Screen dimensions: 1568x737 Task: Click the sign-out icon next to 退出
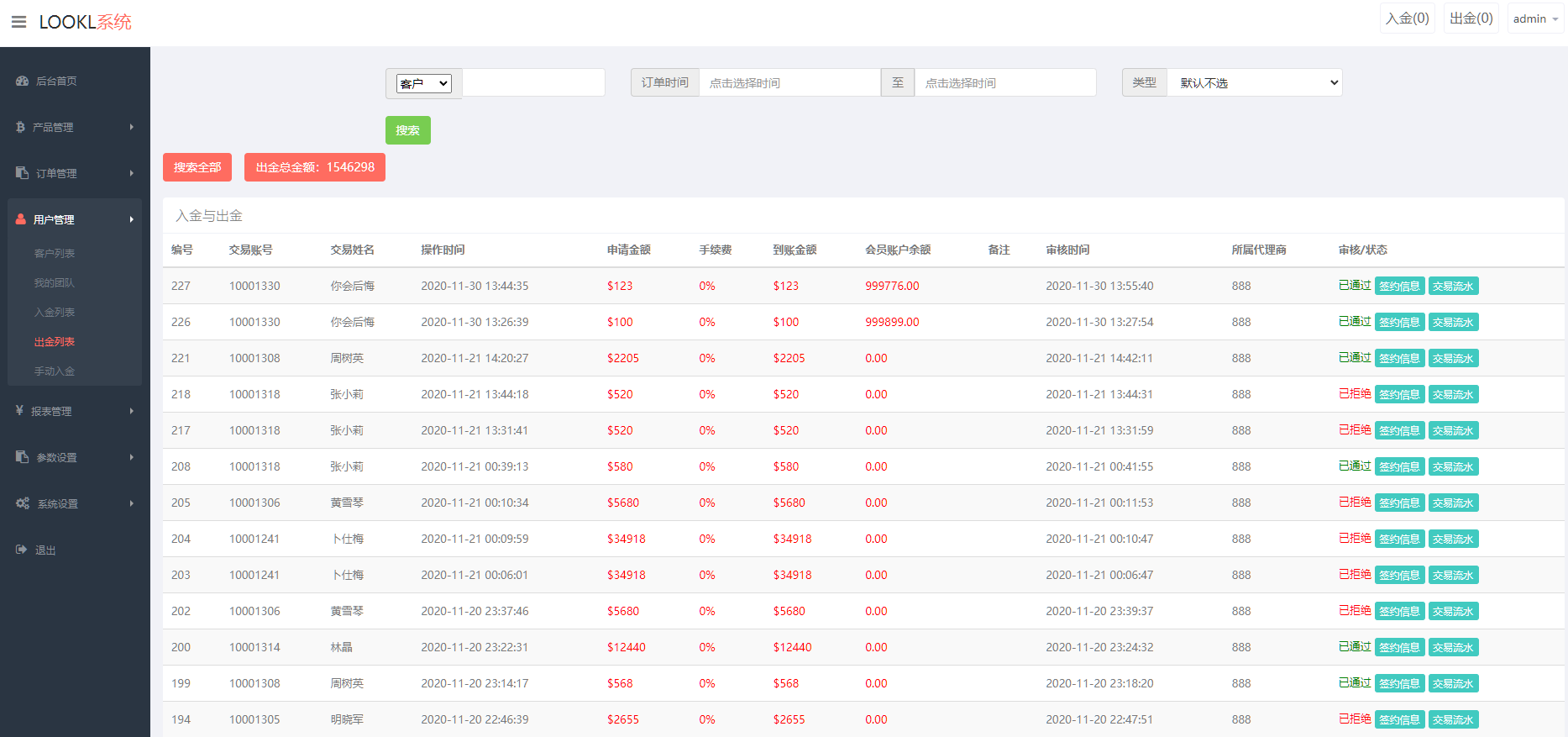point(22,550)
